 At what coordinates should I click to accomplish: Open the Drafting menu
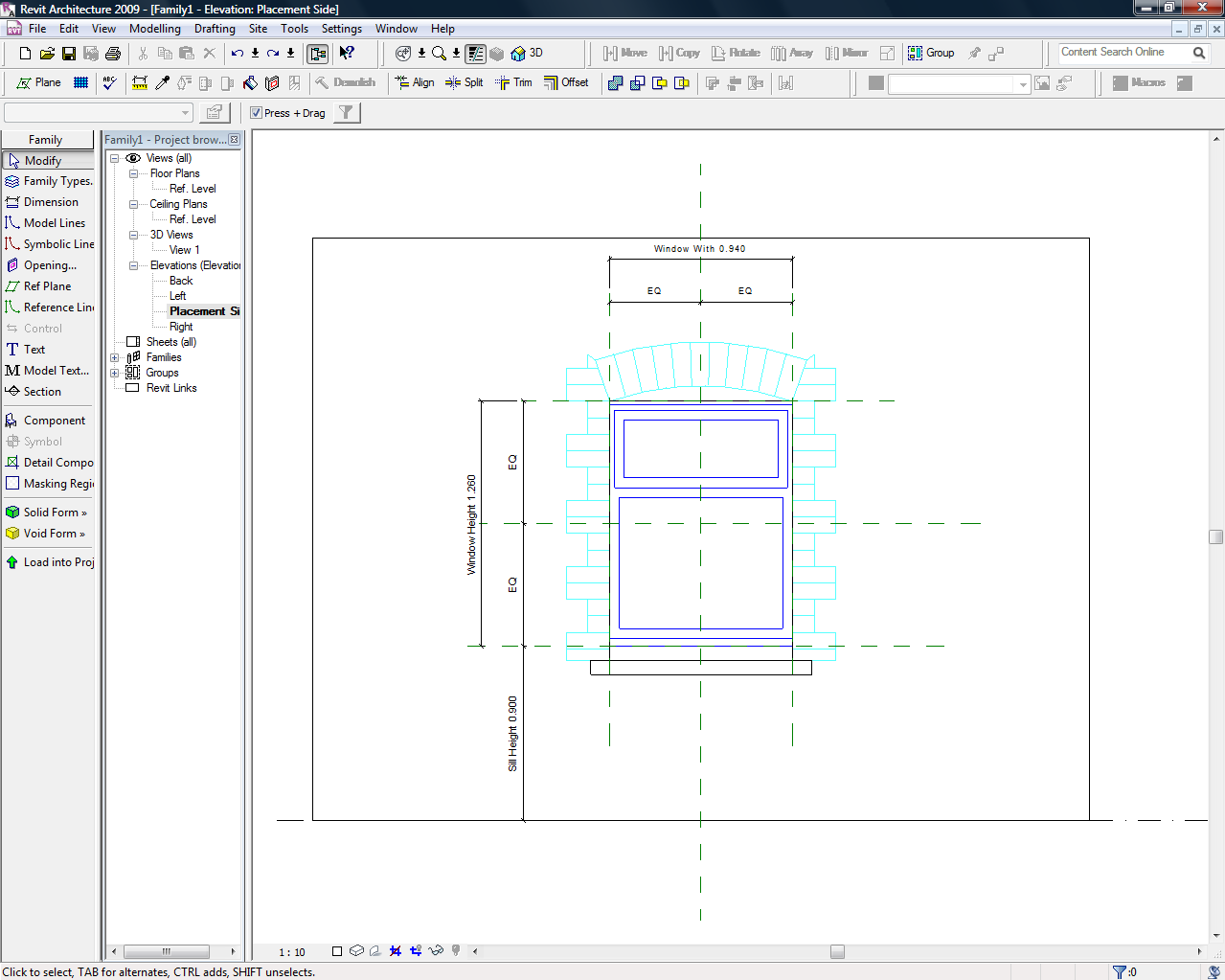[215, 29]
